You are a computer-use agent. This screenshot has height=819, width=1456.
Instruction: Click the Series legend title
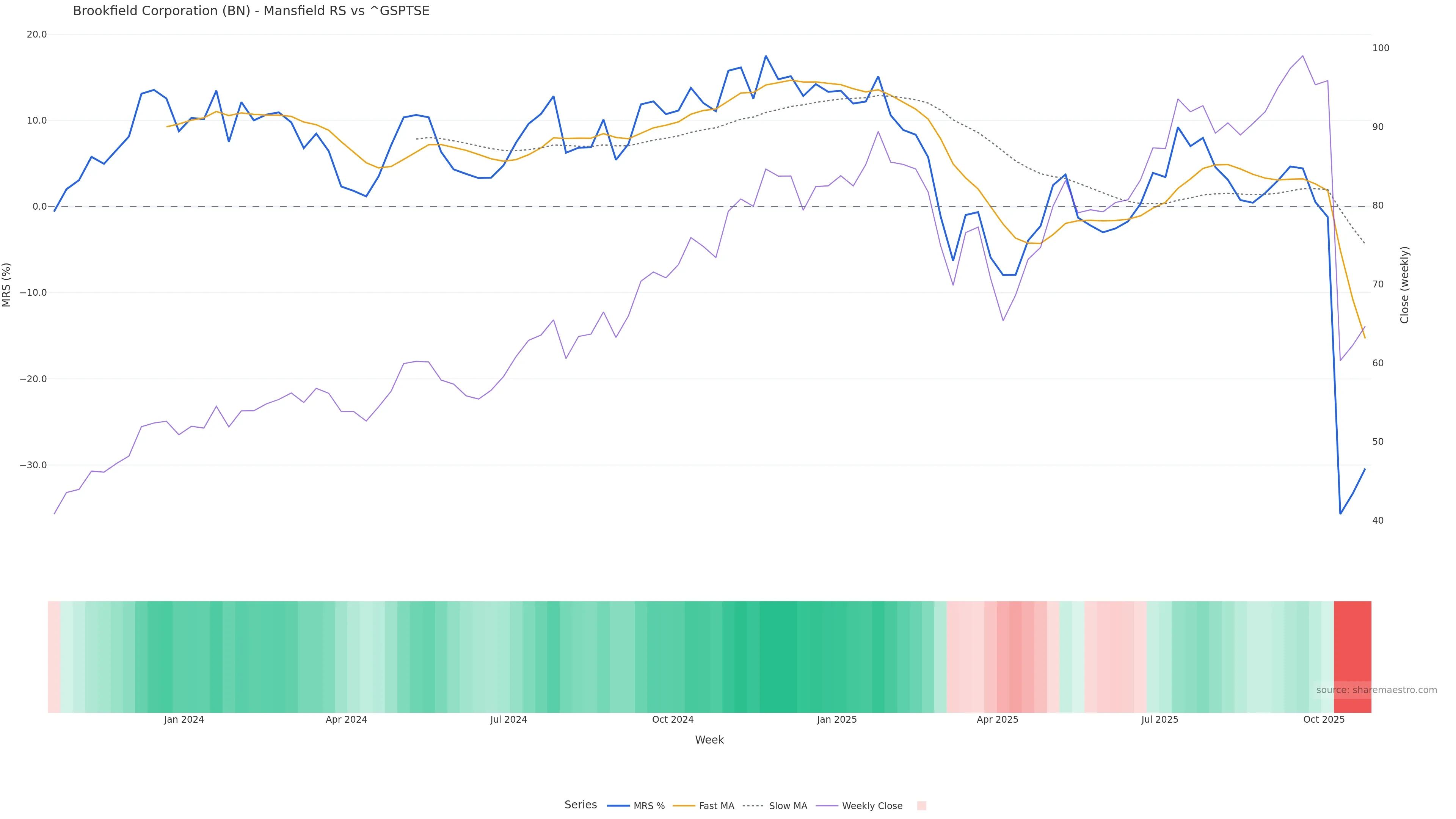[x=581, y=805]
